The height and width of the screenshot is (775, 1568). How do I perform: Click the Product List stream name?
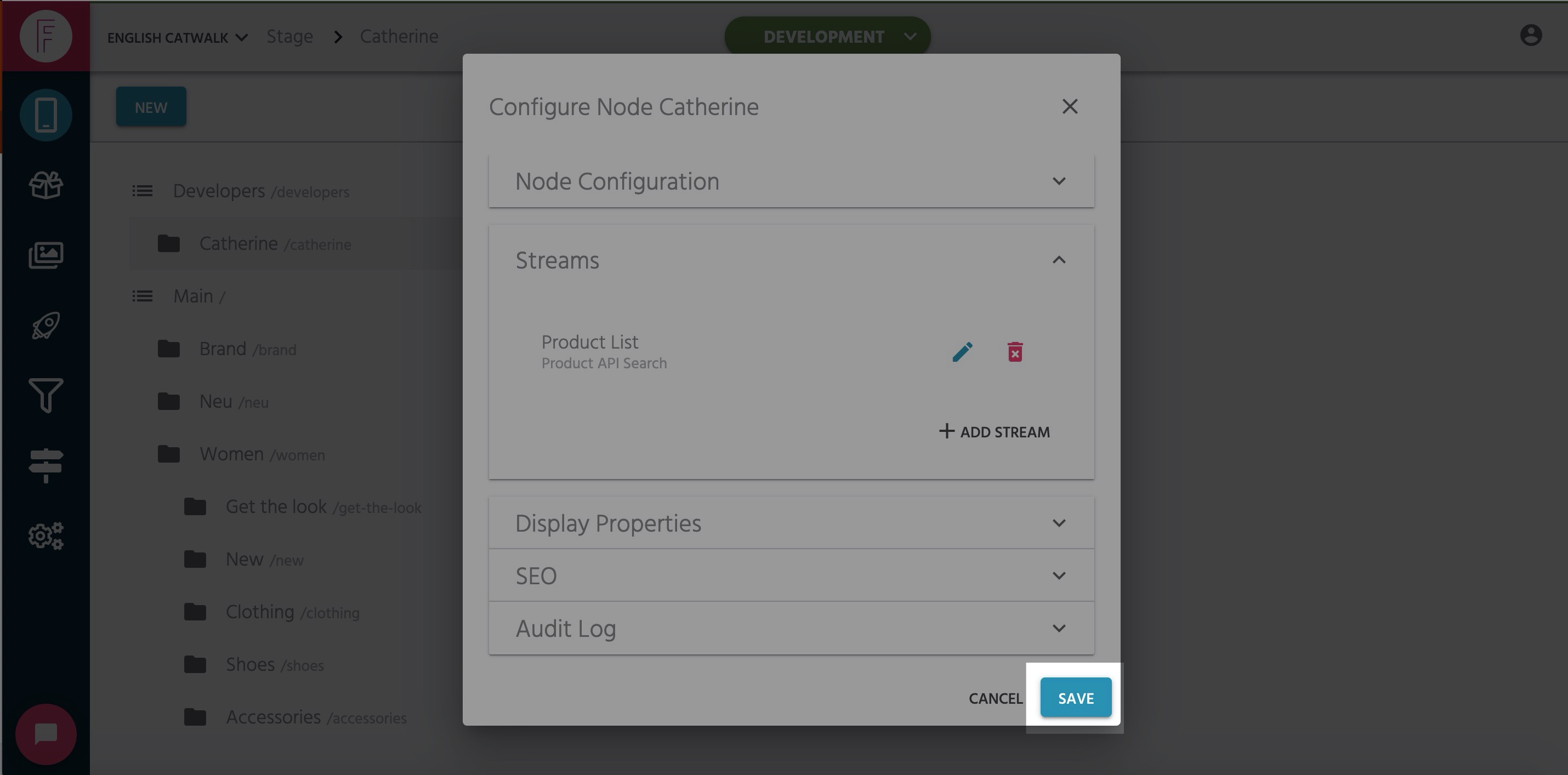590,342
